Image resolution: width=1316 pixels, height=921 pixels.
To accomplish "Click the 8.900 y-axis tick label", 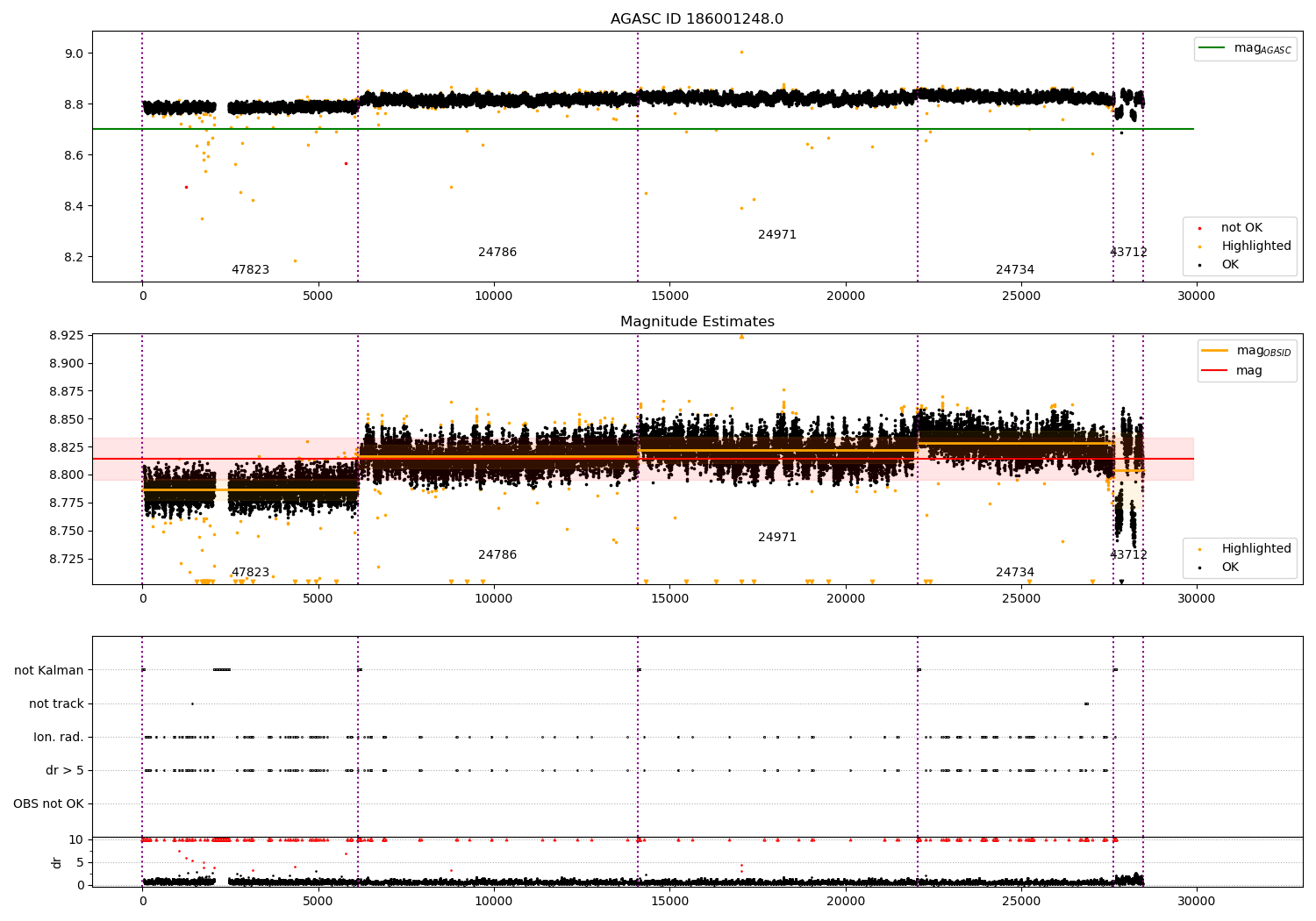I will tap(67, 363).
